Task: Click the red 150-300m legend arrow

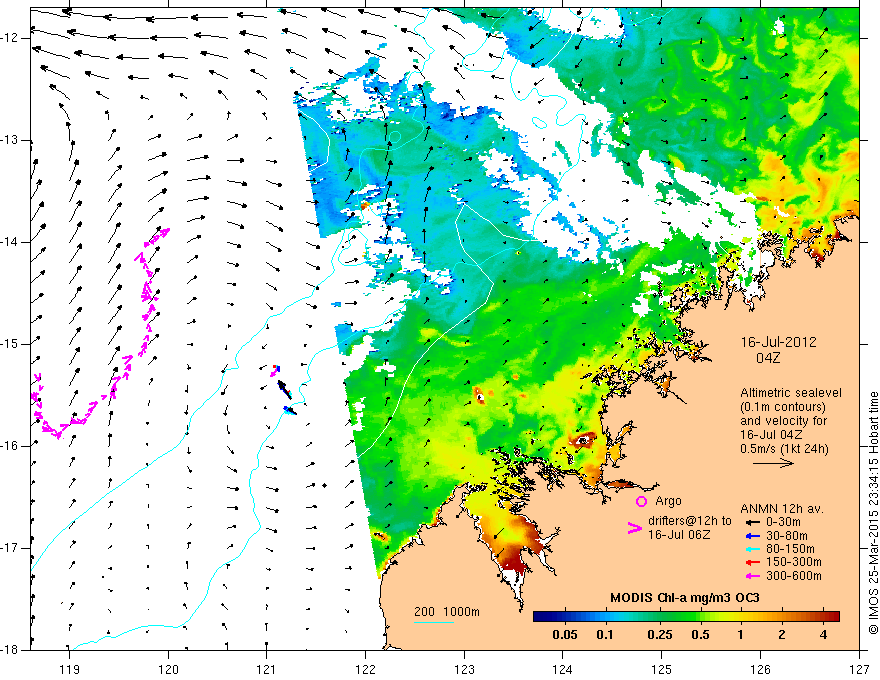Action: pos(752,563)
